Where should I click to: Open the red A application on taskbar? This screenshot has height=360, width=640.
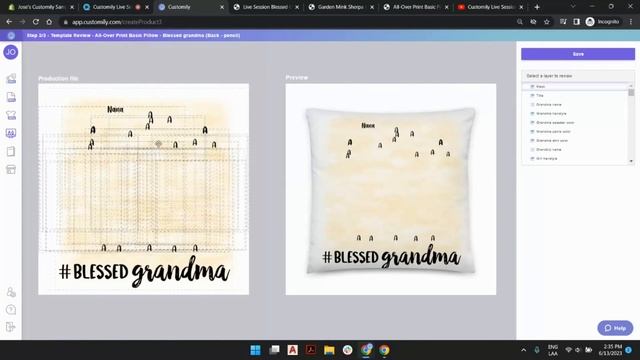292,350
